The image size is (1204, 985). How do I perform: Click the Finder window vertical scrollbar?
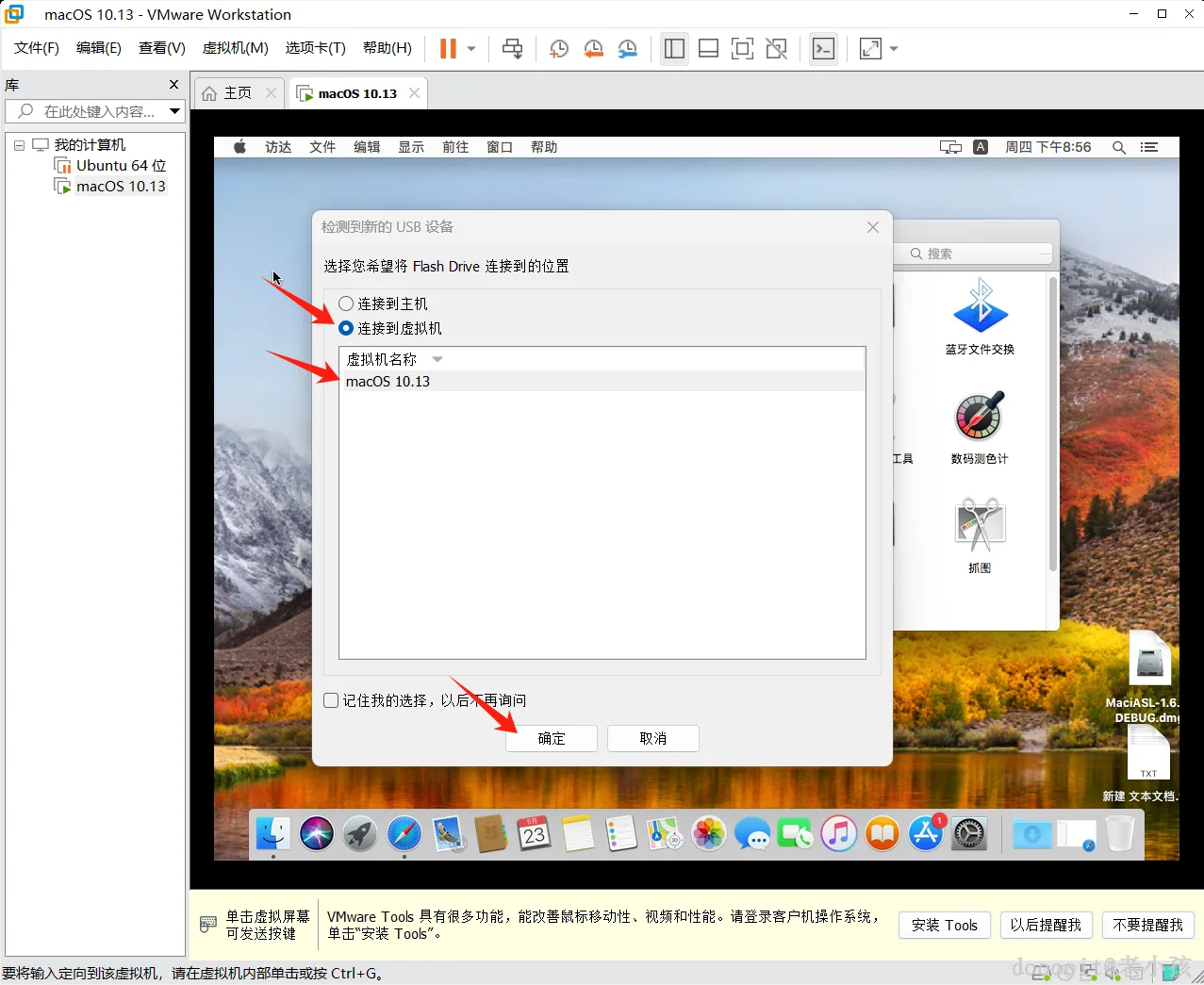[1052, 424]
